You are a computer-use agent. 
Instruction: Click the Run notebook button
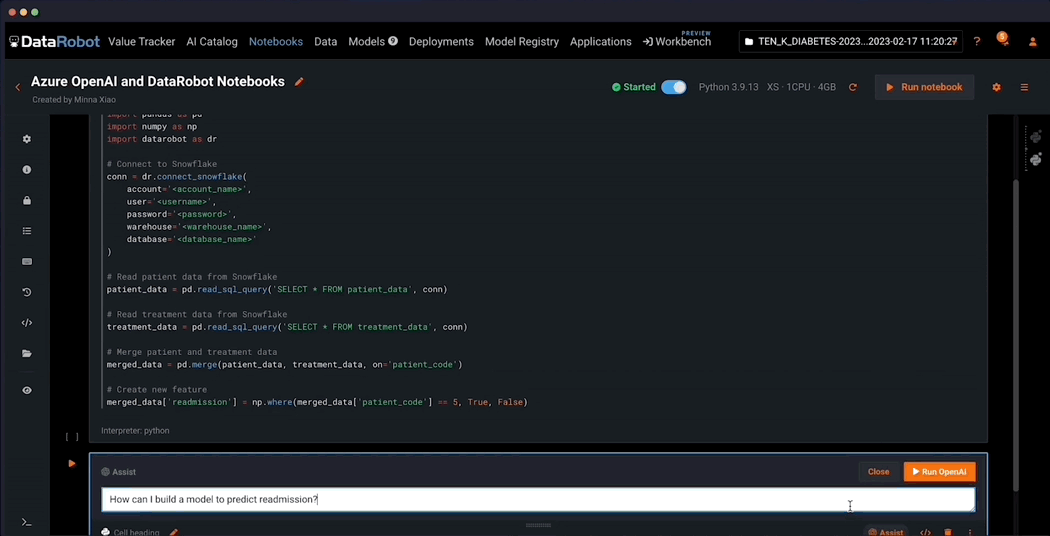coord(924,87)
